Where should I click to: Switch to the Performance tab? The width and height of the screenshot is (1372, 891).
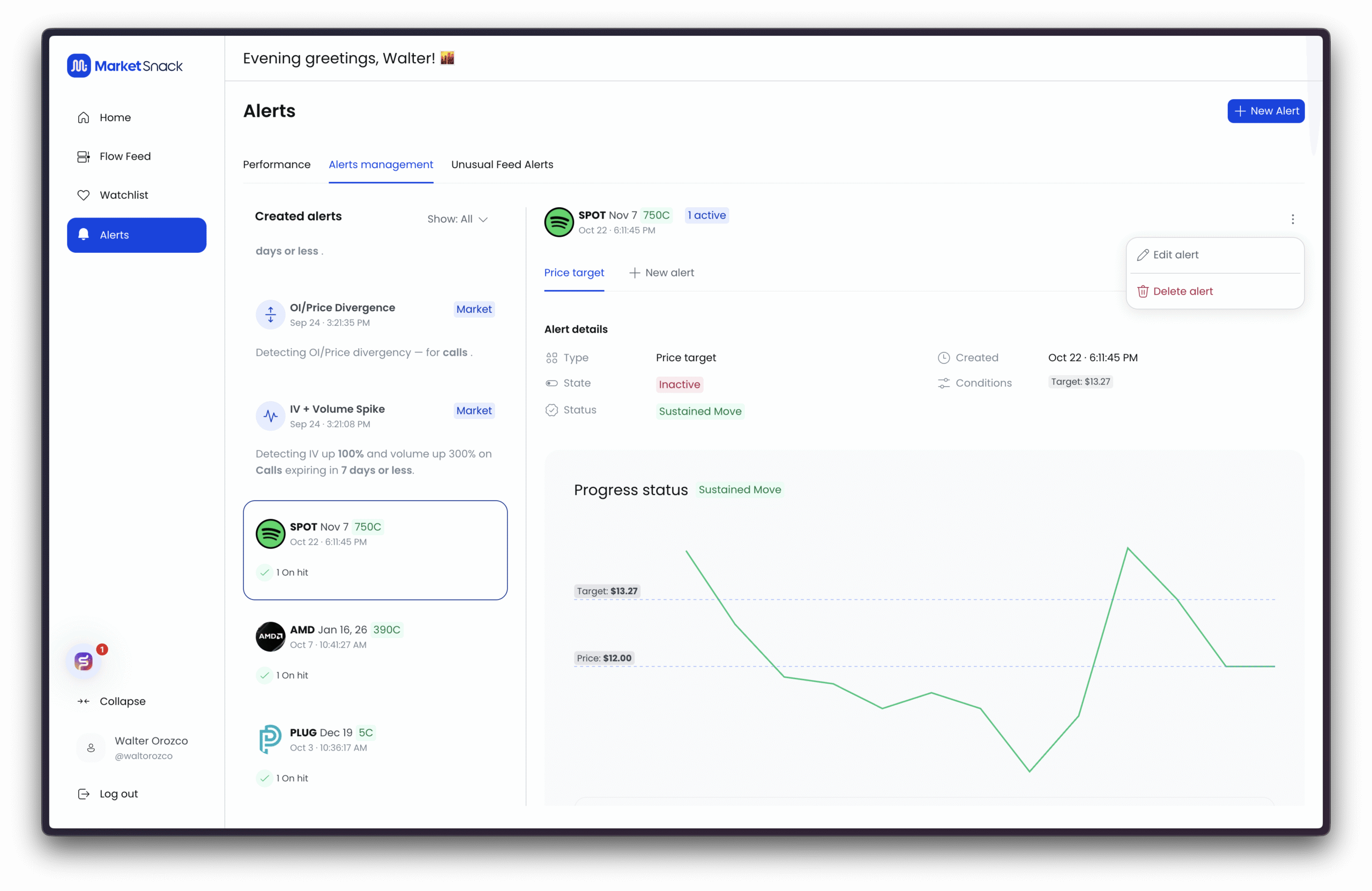277,165
